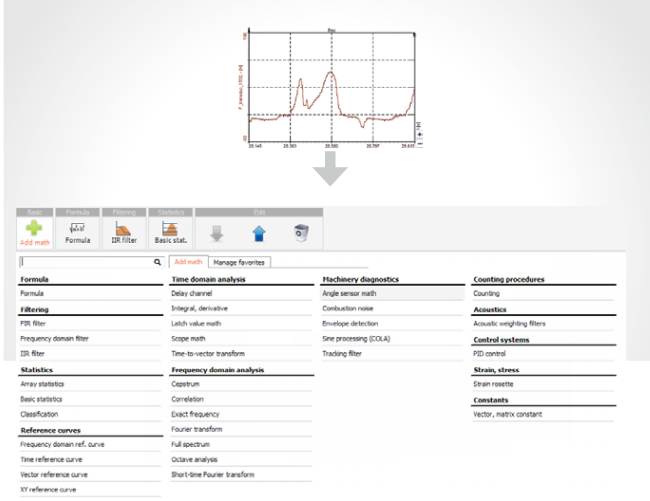Screen dimensions: 650x501
Task: Add Frequency domain ref. curve
Action: pyautogui.click(x=90, y=444)
